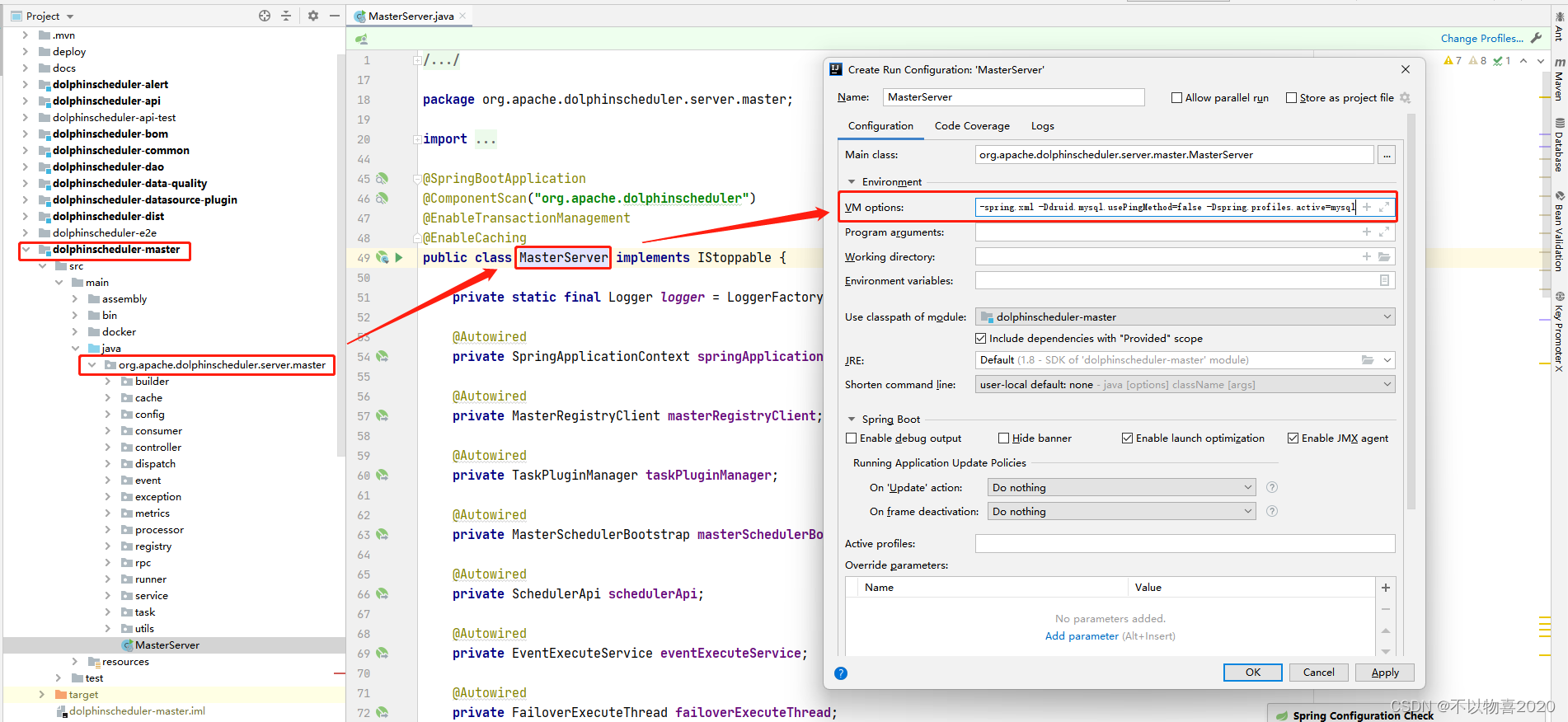Open the Database tool window
Viewport: 1568px width, 722px height.
(x=1559, y=145)
